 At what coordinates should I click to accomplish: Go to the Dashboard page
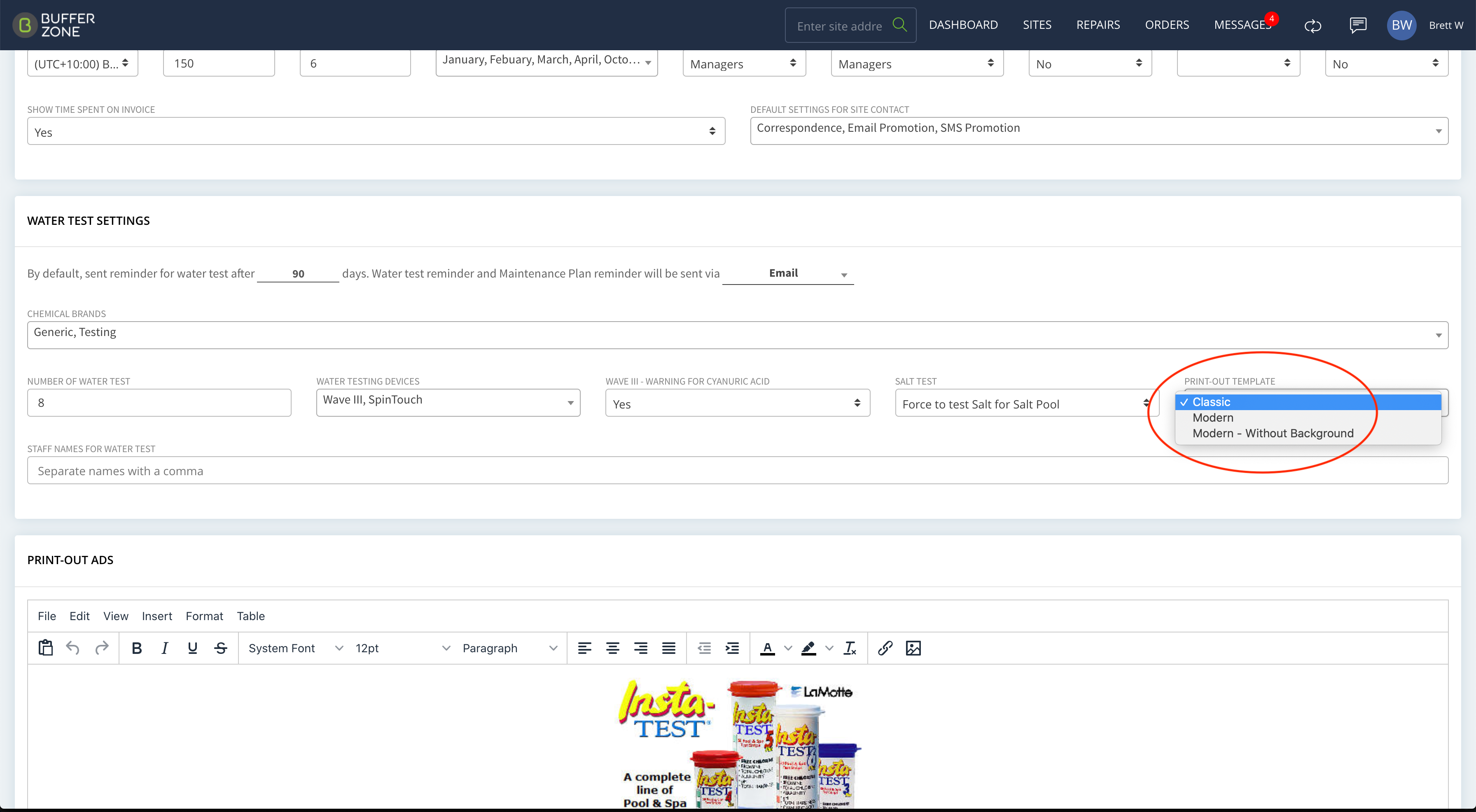(x=963, y=25)
